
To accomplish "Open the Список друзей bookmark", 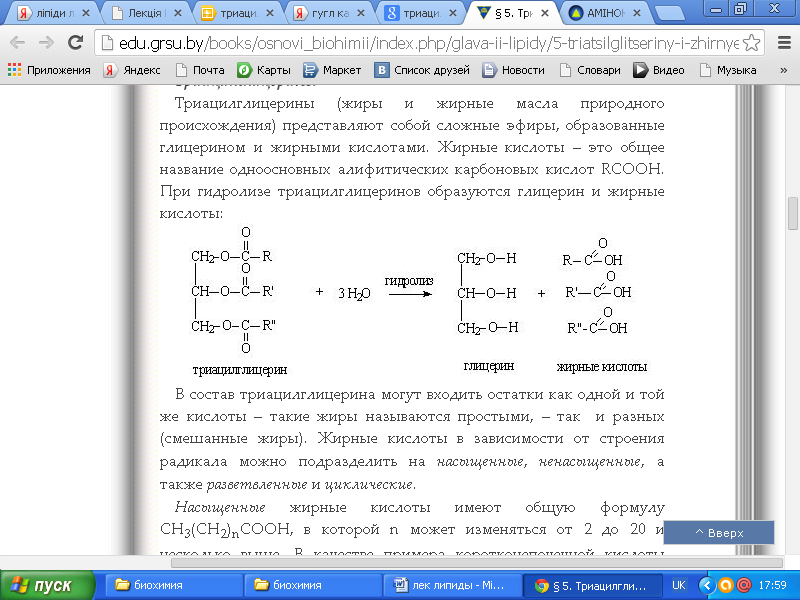I will click(x=422, y=70).
